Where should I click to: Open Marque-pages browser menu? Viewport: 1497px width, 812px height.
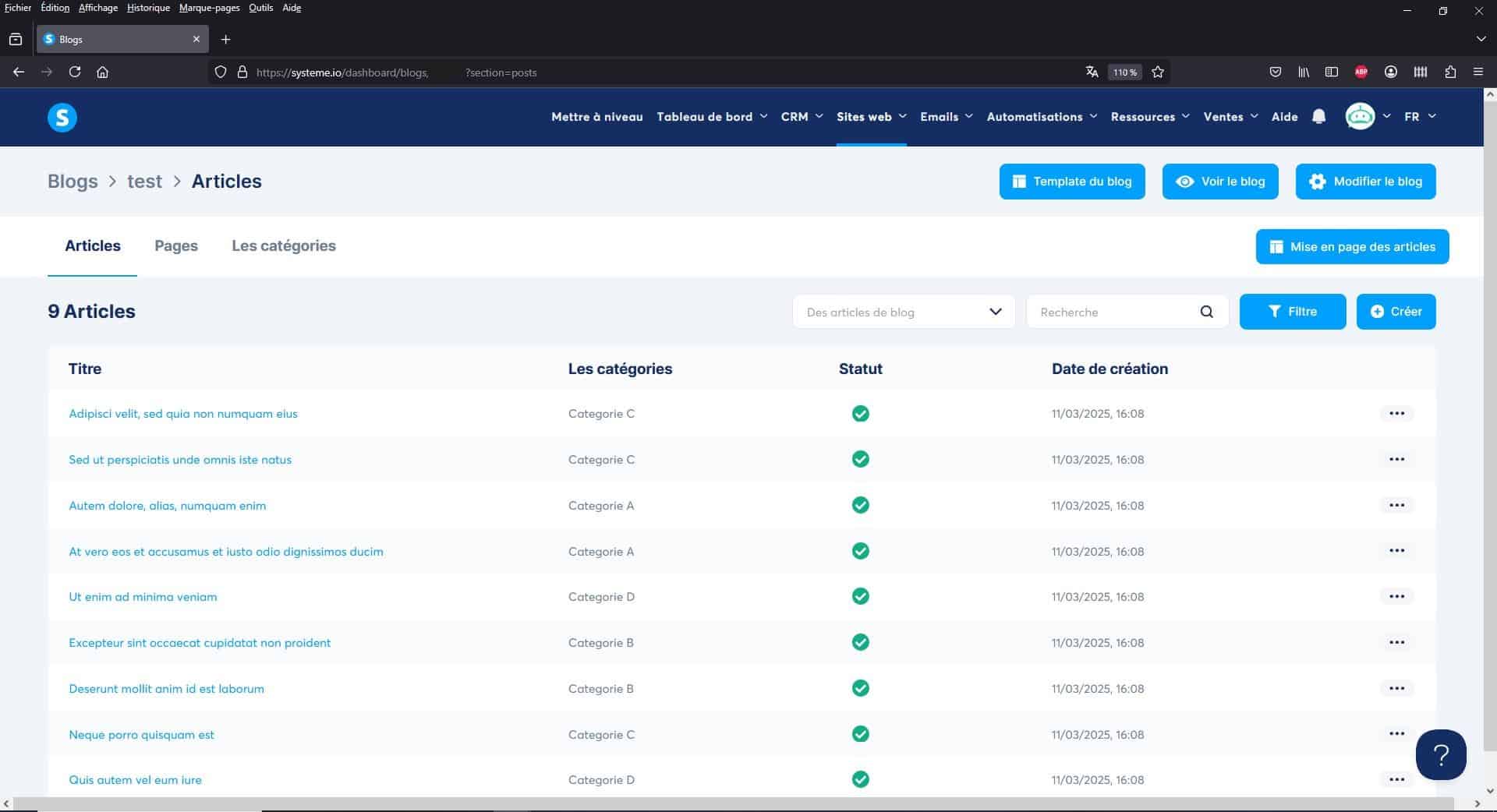click(210, 8)
